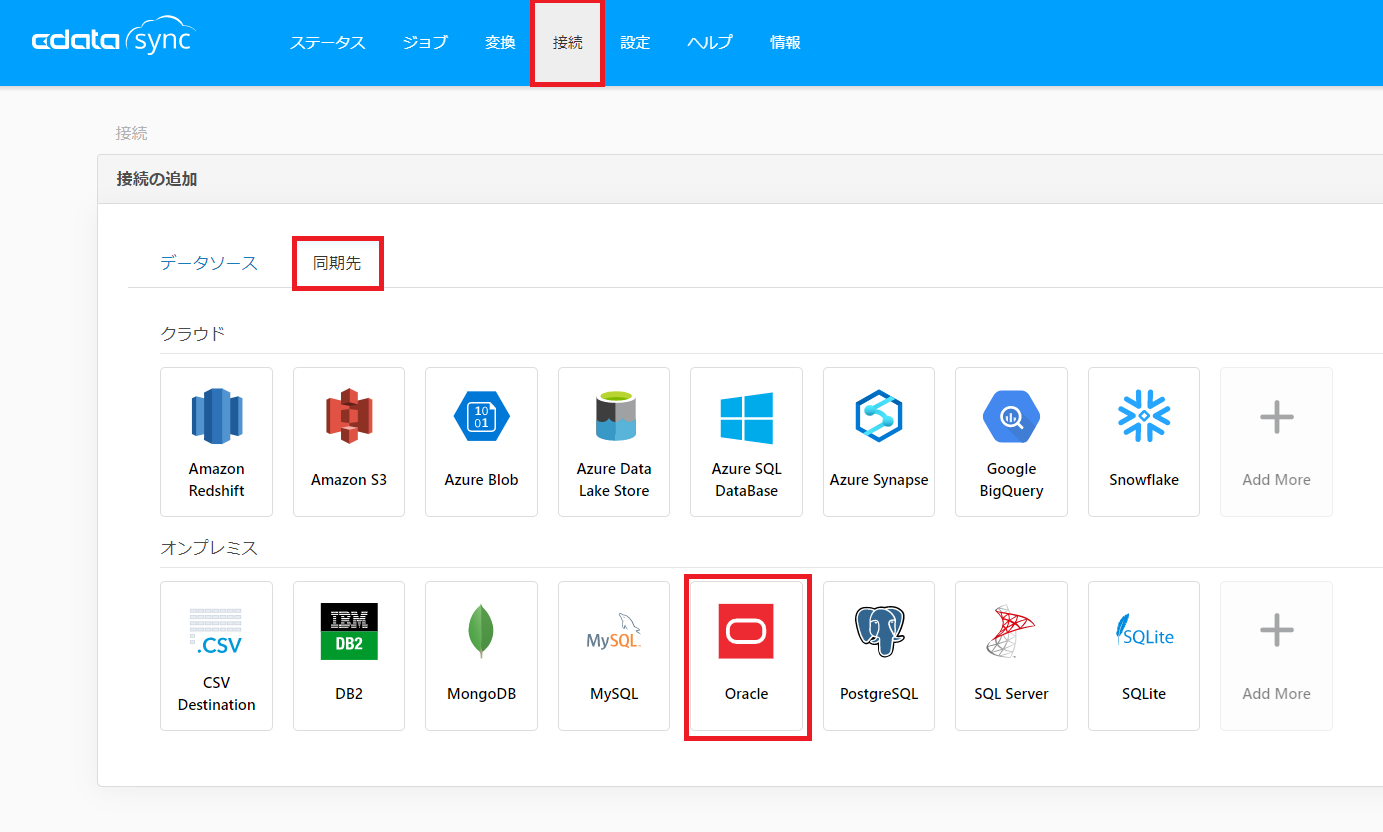The height and width of the screenshot is (832, 1383).
Task: Choose the IBM DB2 connector tile
Action: [349, 656]
